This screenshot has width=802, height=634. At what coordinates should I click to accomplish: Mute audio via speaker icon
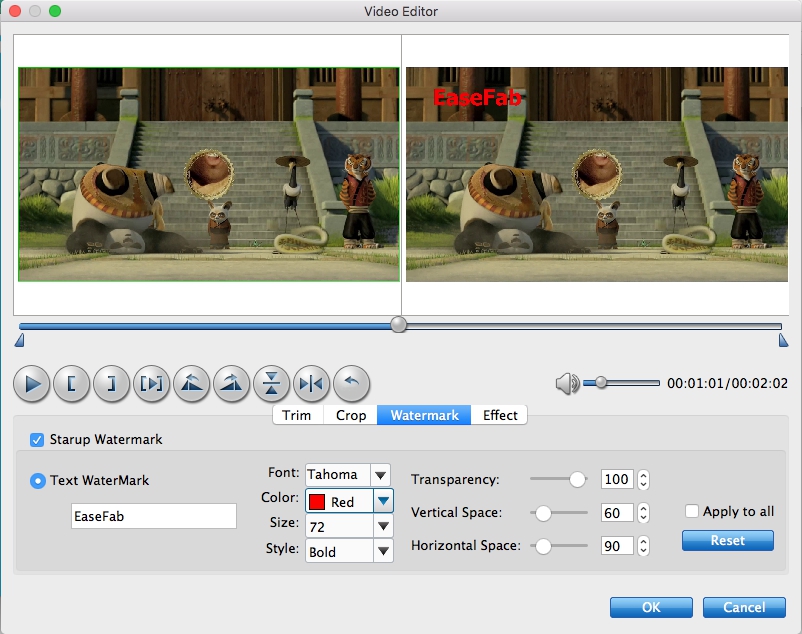coord(567,383)
